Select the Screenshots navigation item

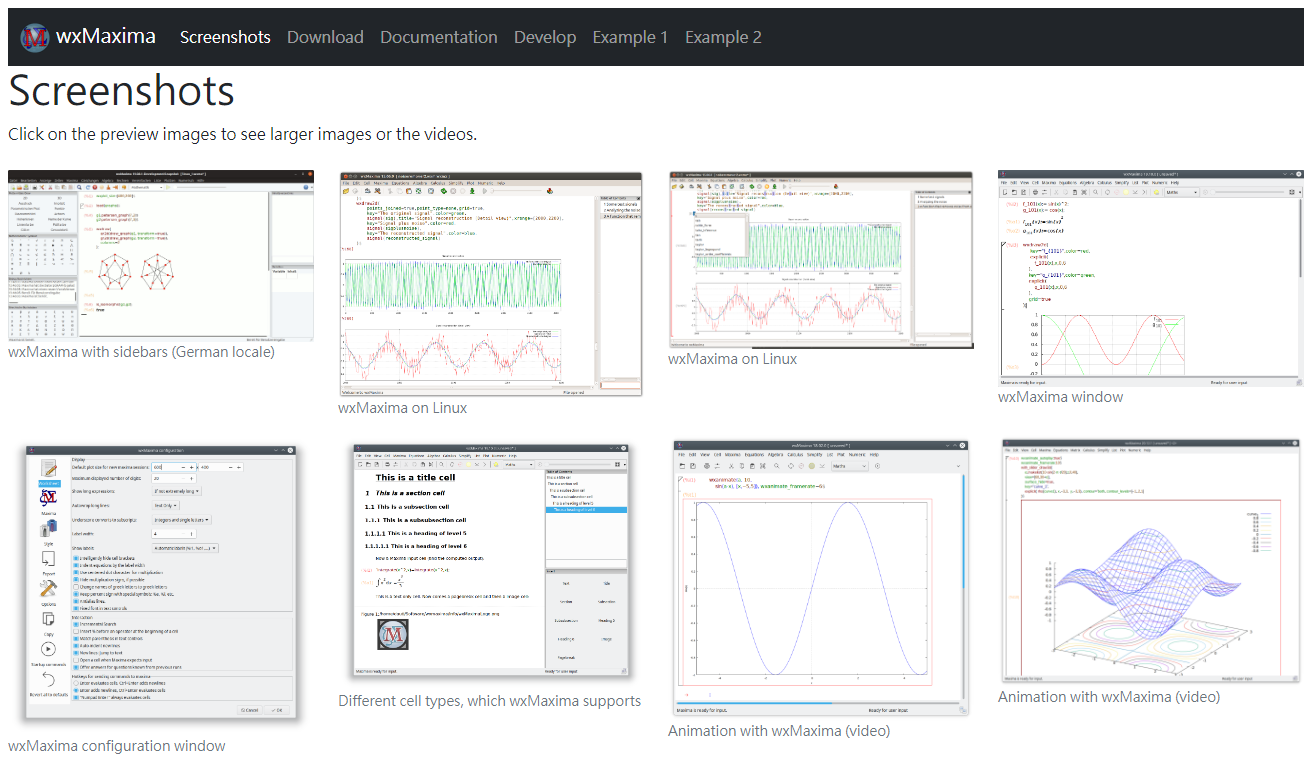tap(225, 37)
